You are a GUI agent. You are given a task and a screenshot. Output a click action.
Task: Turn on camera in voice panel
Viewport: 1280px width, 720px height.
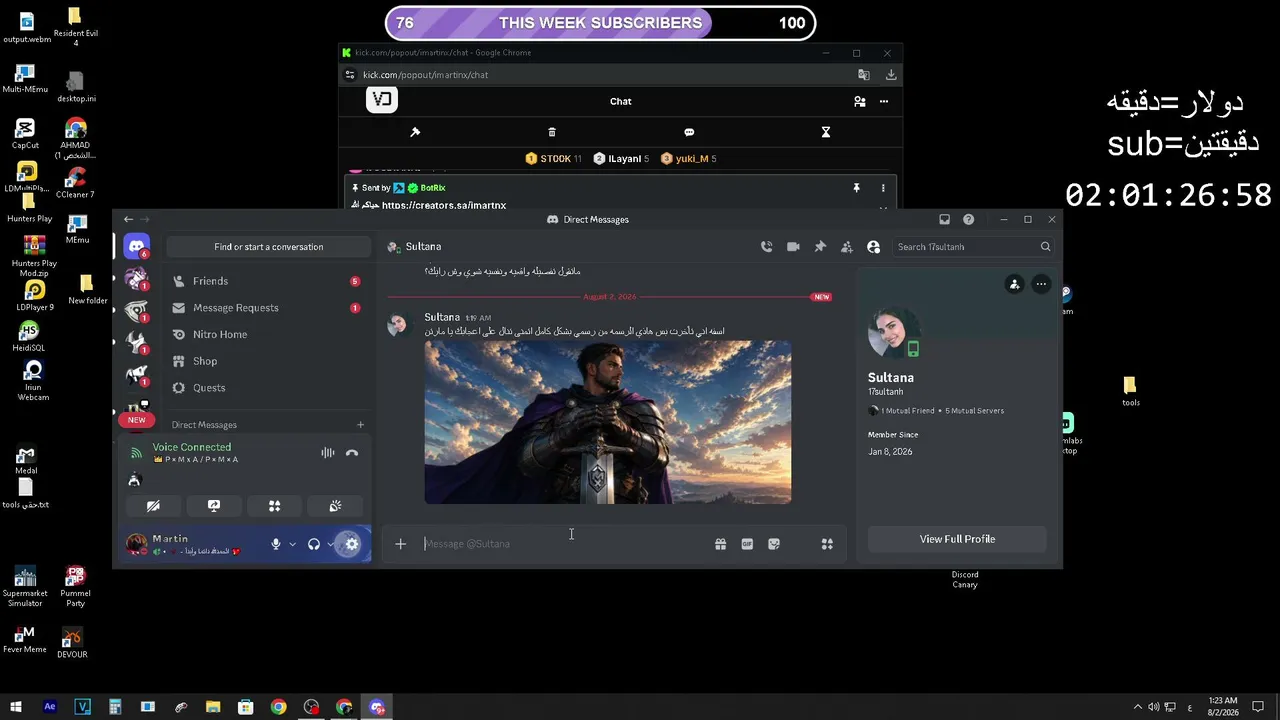[153, 506]
